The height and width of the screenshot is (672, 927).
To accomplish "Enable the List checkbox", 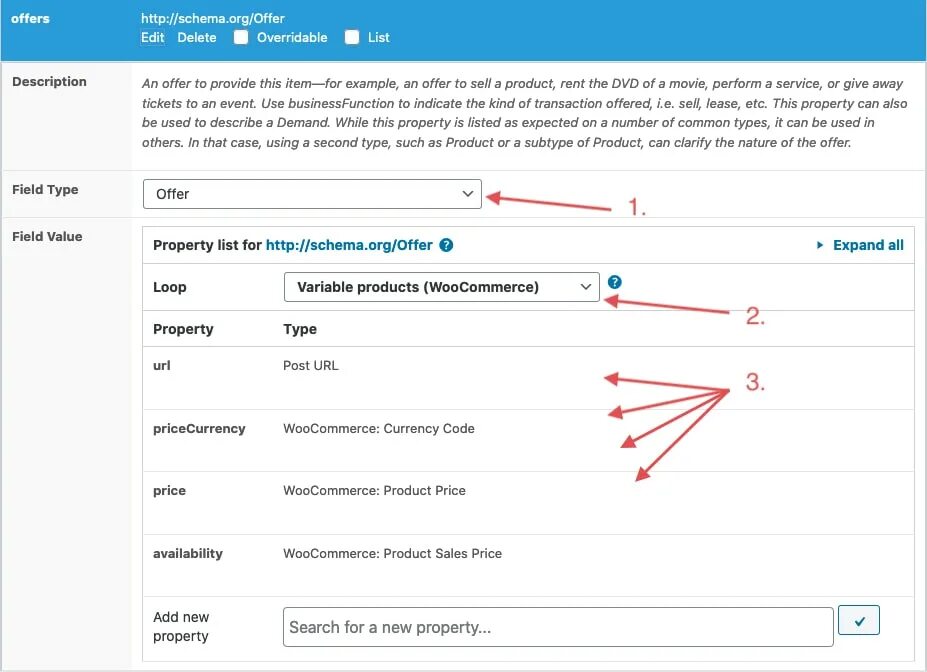I will [352, 37].
